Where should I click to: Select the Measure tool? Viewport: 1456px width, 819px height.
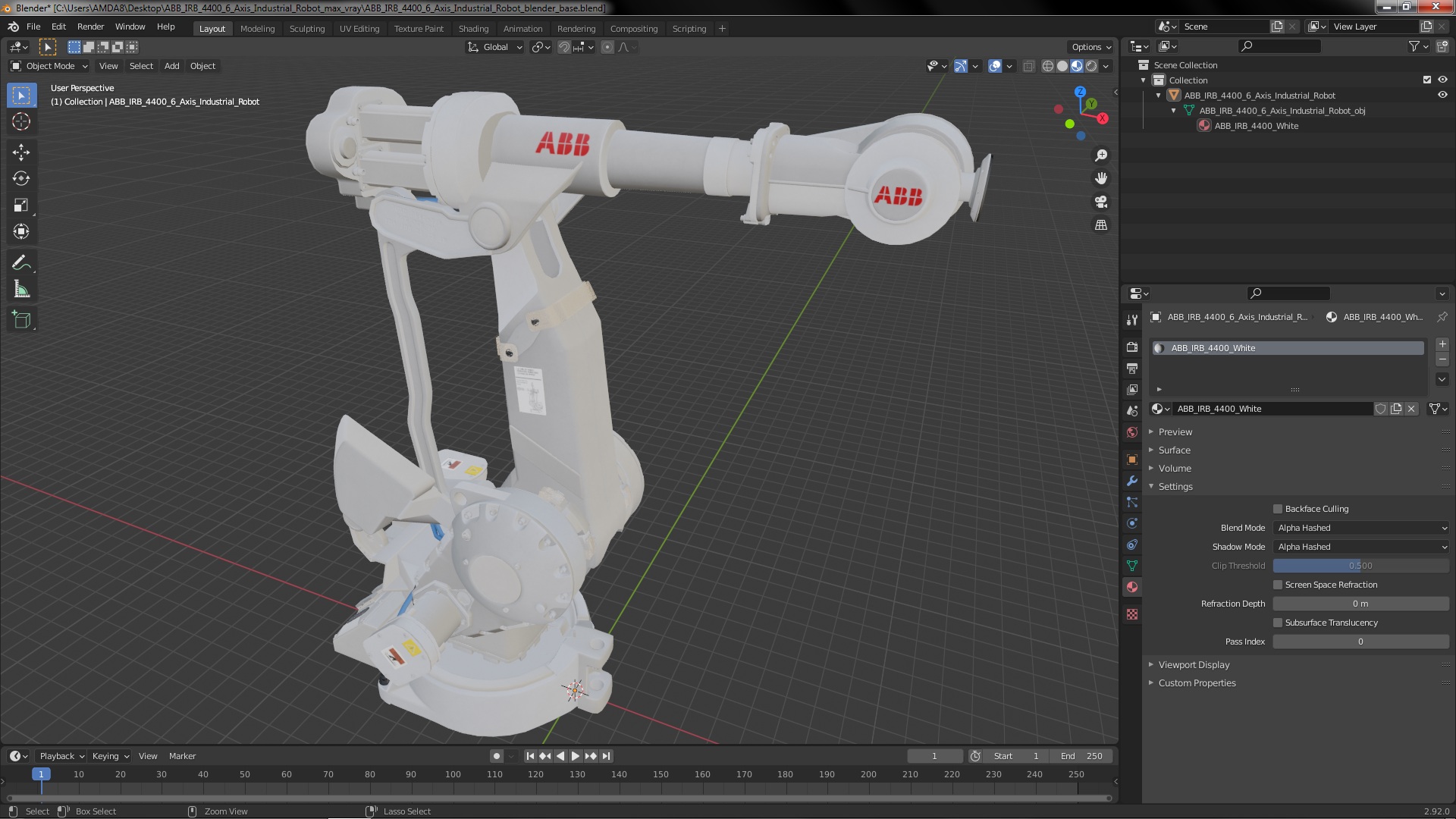pyautogui.click(x=21, y=290)
